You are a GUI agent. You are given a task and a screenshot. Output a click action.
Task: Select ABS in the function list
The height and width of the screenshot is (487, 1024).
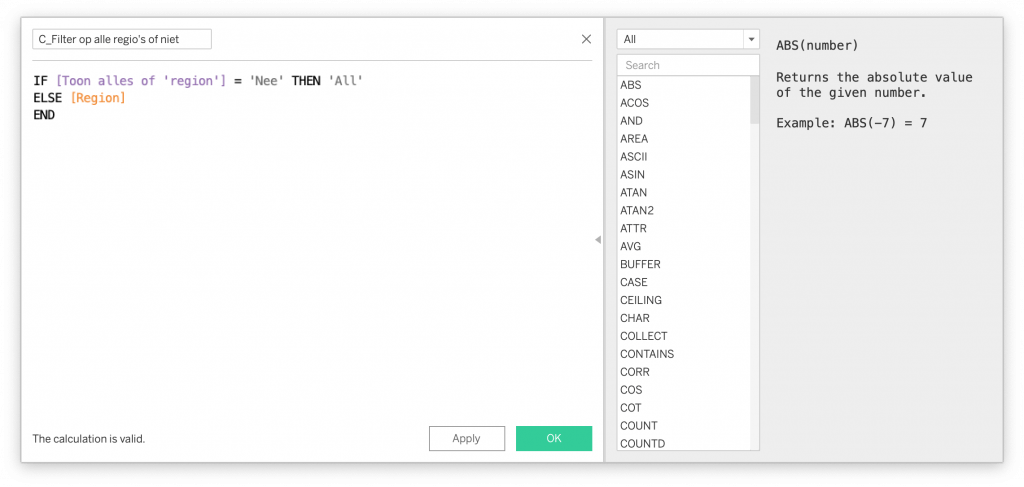631,85
